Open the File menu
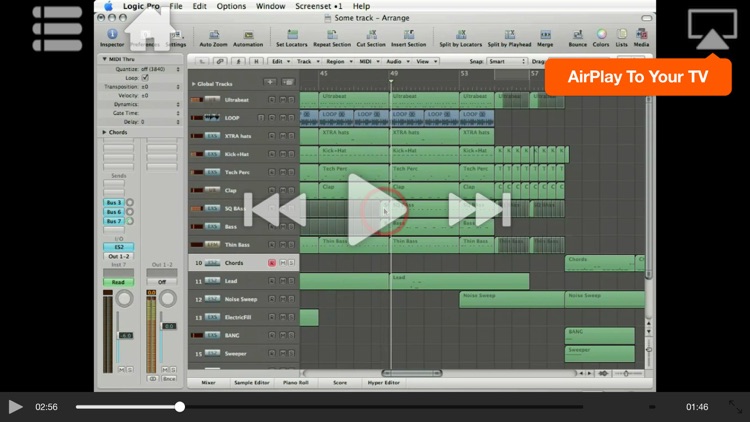750x422 pixels. [x=176, y=6]
